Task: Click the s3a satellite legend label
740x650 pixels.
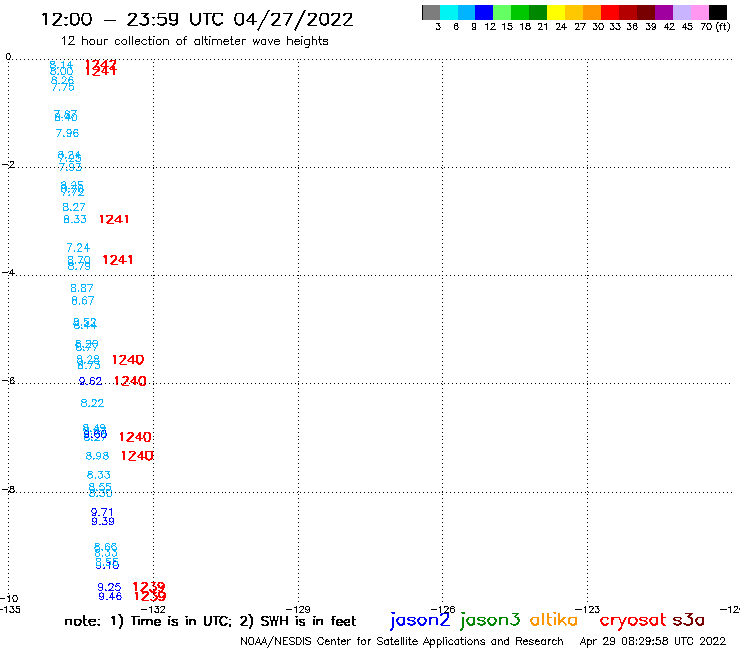Action: [689, 620]
